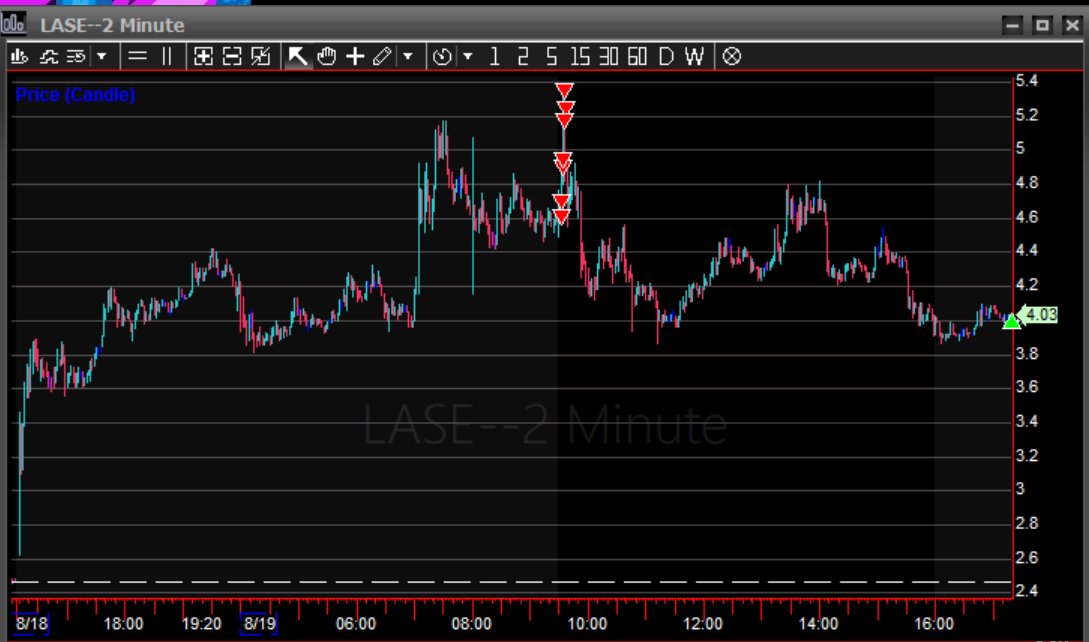Open the studies/indicators icon
This screenshot has width=1089, height=642.
pyautogui.click(x=47, y=57)
